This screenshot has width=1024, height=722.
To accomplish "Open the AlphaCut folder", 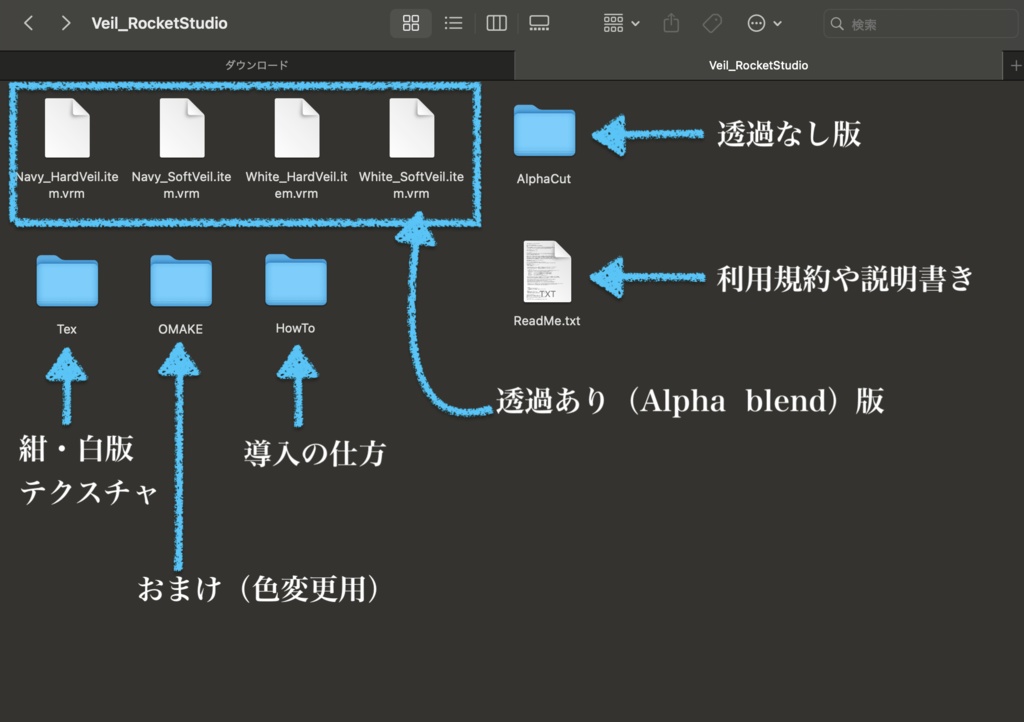I will 543,130.
